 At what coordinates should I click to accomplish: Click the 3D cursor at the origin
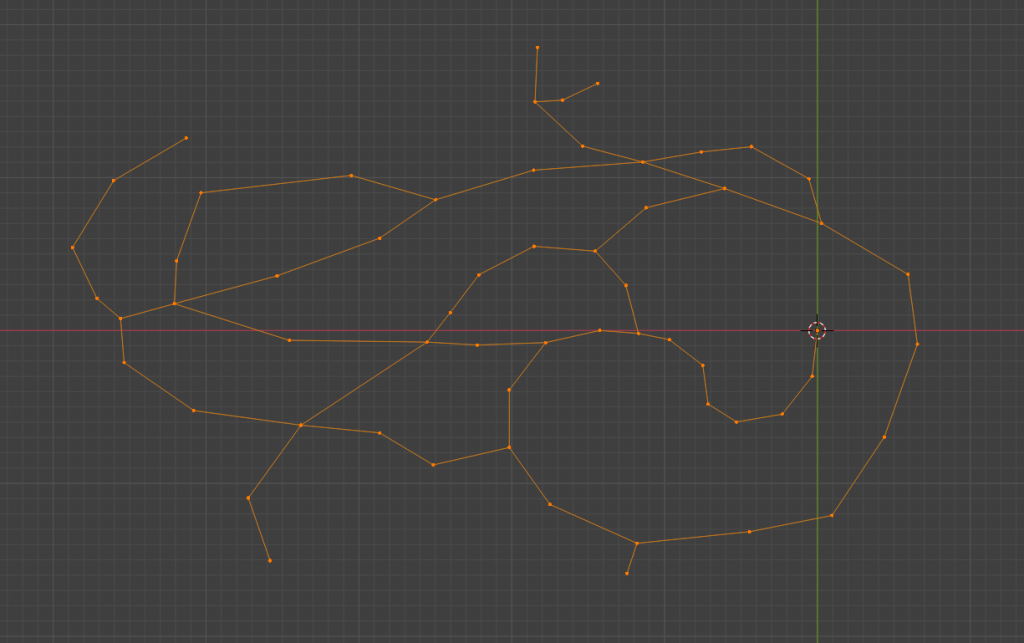(x=817, y=330)
